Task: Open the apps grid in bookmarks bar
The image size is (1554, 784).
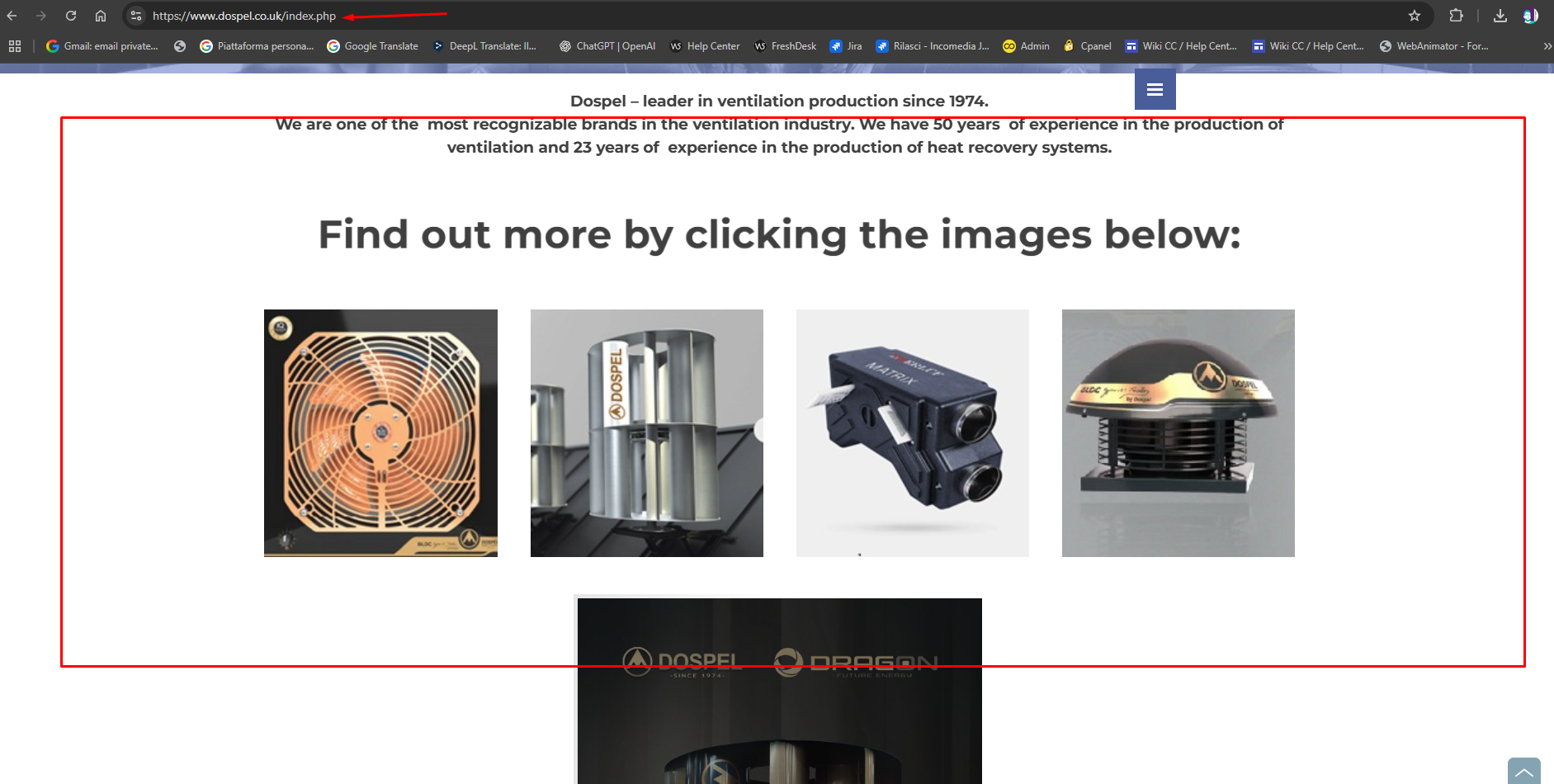Action: [15, 46]
